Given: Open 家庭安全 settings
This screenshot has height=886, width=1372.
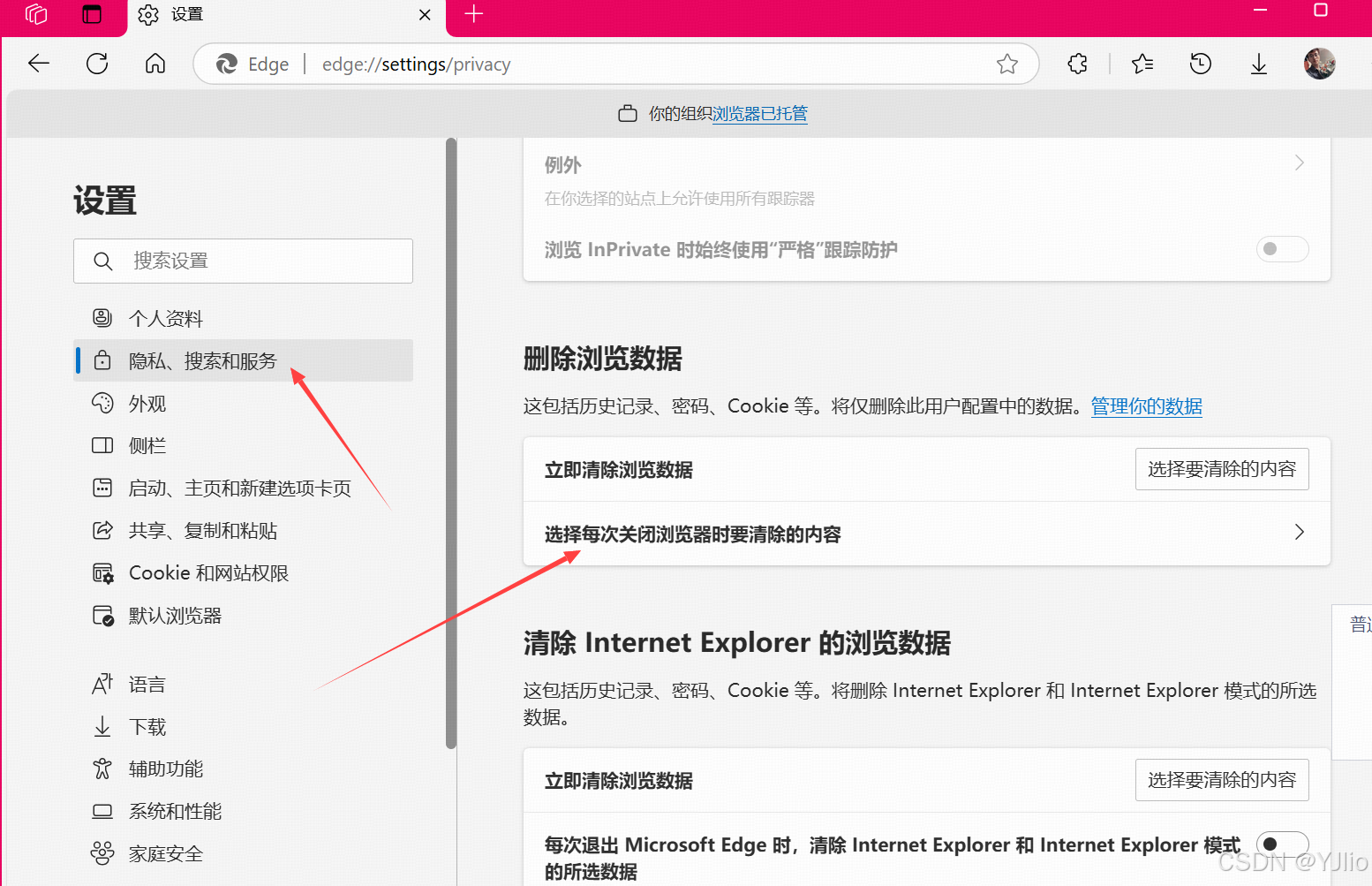Looking at the screenshot, I should pos(243,854).
